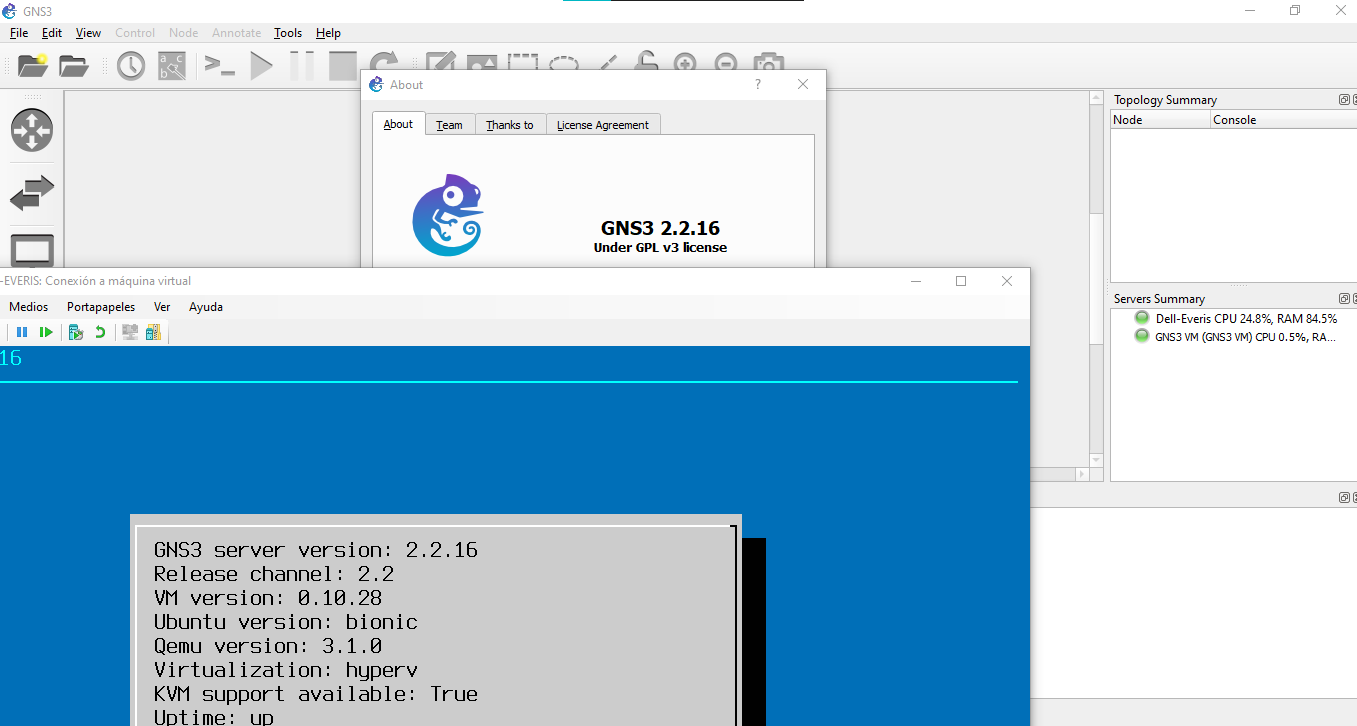
Task: Open the Tools menu in GNS3
Action: (x=288, y=33)
